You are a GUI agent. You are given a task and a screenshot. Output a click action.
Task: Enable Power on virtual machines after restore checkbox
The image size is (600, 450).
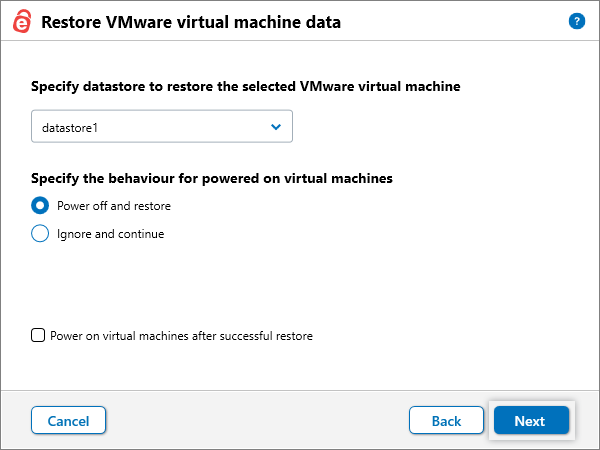point(38,336)
